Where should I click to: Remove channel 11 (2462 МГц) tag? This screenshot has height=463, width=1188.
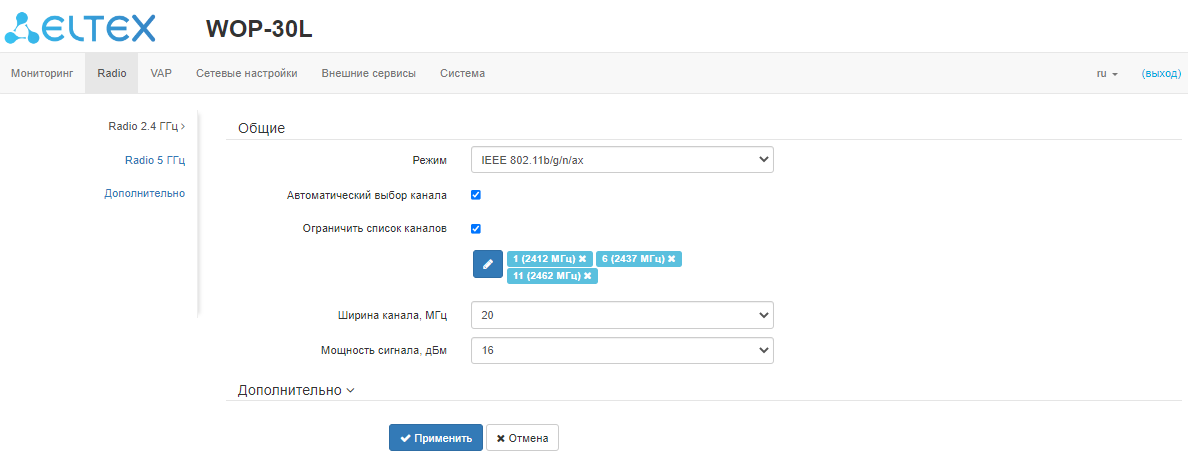[588, 276]
